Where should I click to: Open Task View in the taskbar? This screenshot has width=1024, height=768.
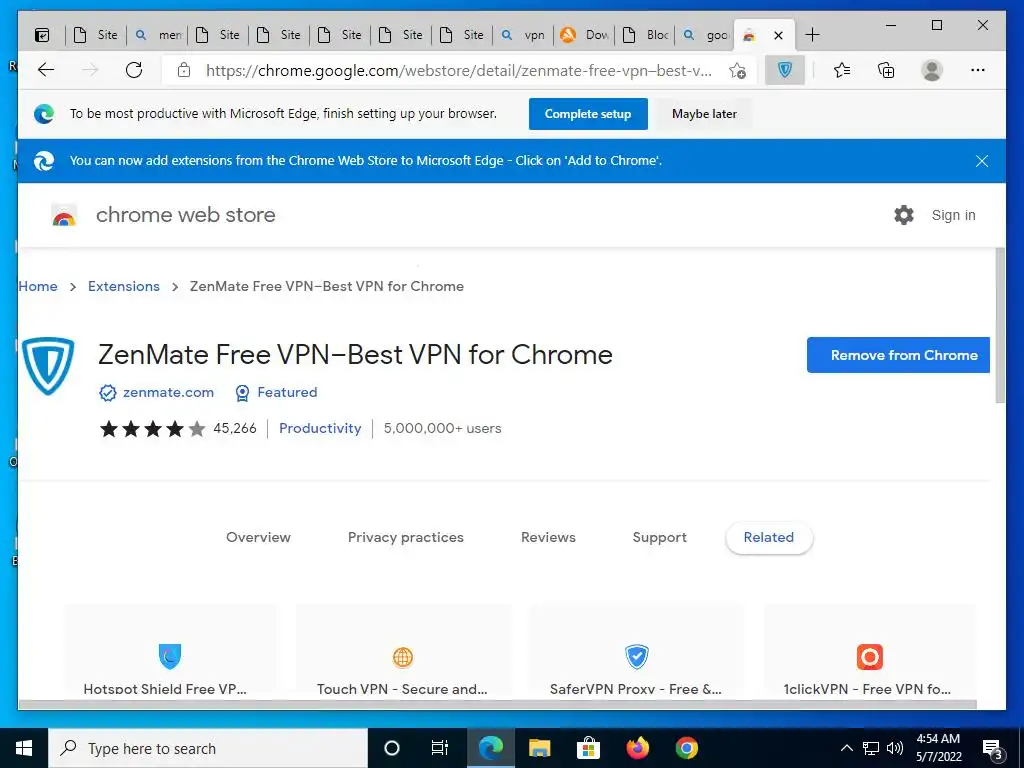pos(440,748)
